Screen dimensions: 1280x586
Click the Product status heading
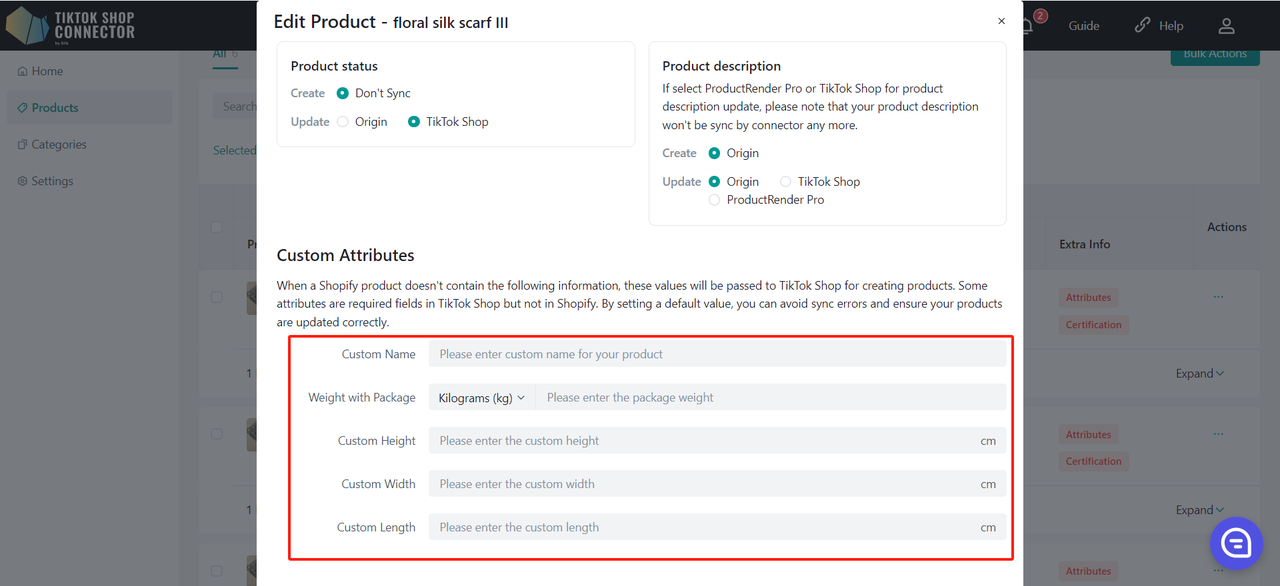pos(334,66)
